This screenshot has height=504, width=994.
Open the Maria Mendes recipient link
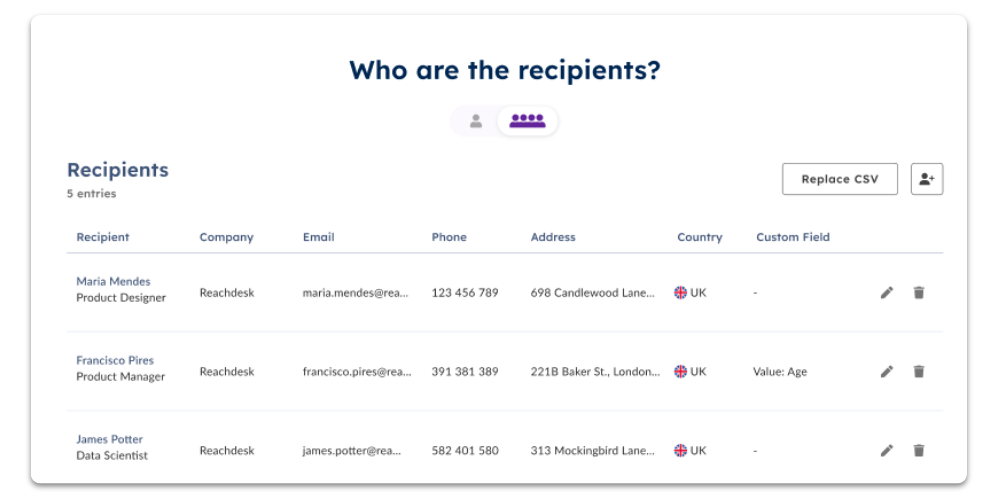click(x=113, y=281)
